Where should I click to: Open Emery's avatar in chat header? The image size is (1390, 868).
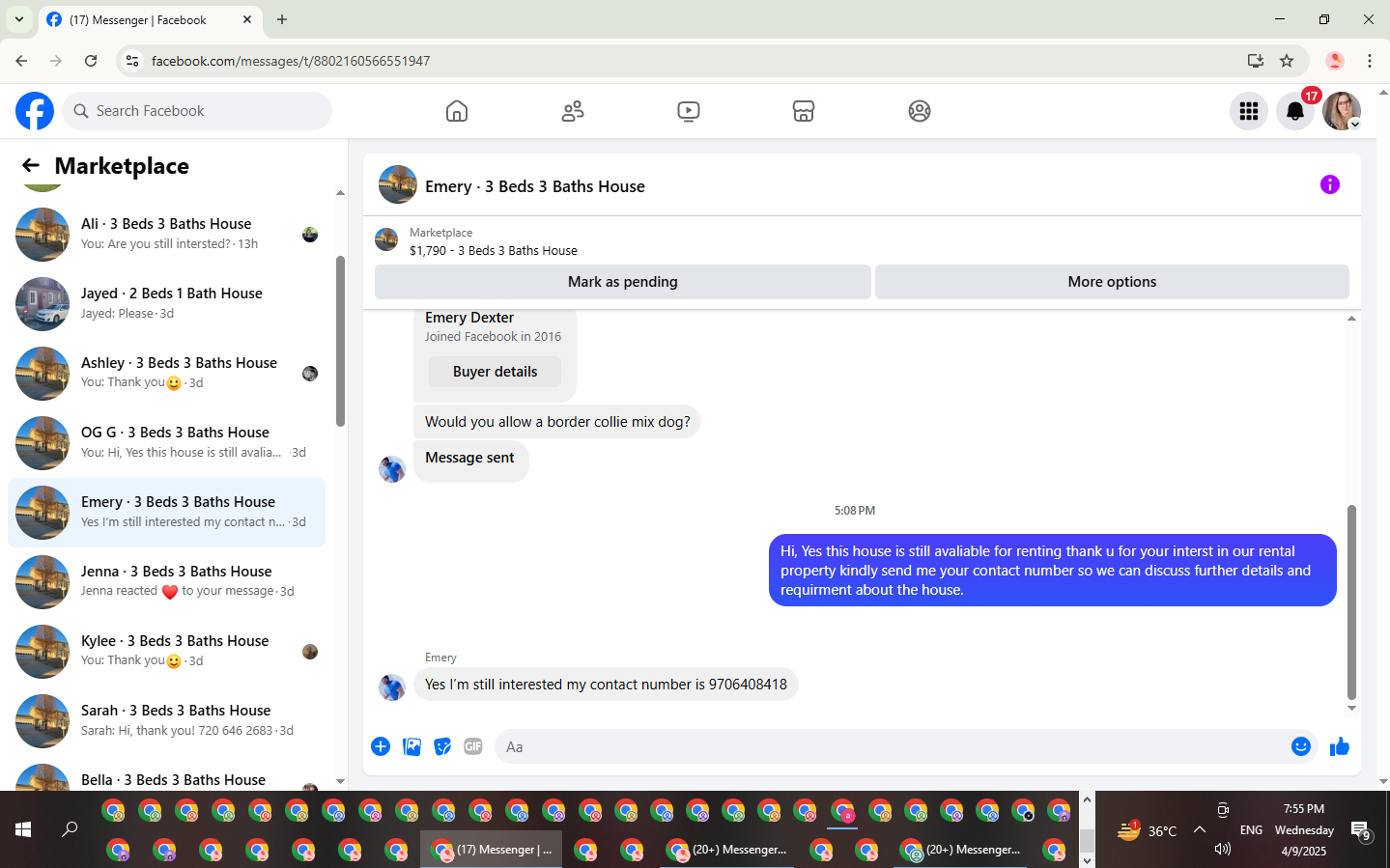click(398, 184)
